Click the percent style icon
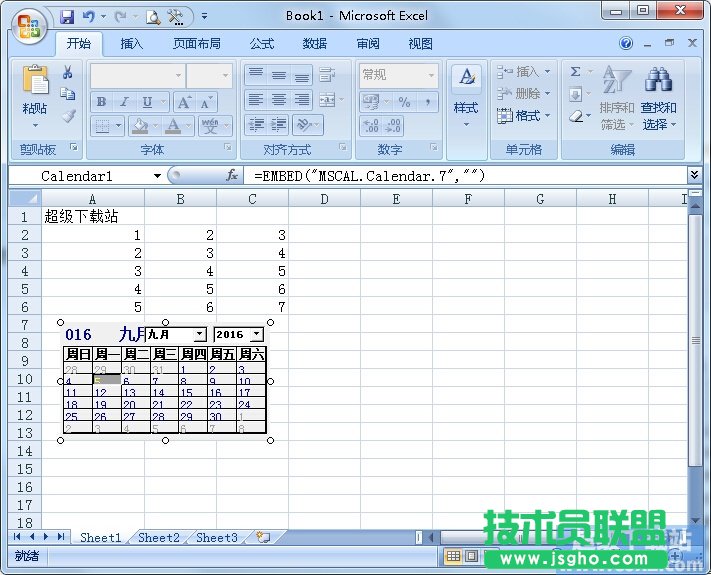Screen dimensions: 711x575 (x=404, y=102)
